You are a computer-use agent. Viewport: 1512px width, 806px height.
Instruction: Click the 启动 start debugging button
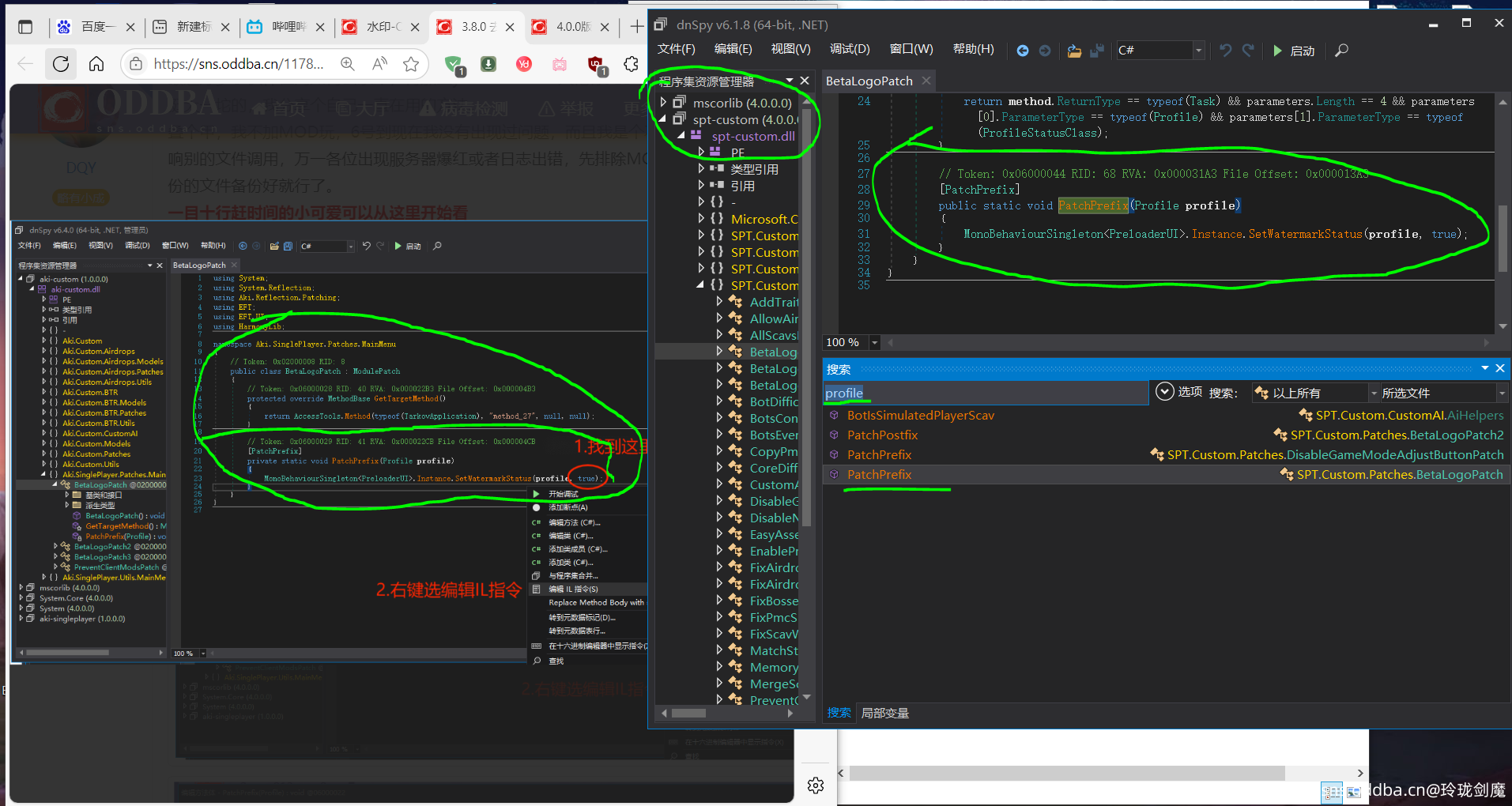click(1294, 51)
